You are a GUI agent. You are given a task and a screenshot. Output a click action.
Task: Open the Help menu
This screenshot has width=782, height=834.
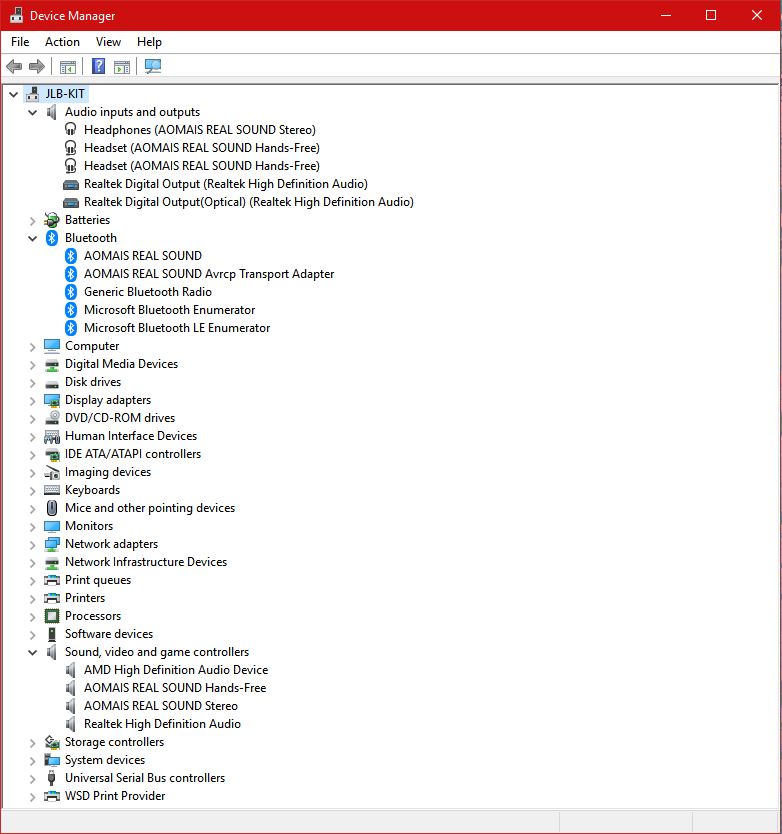149,41
